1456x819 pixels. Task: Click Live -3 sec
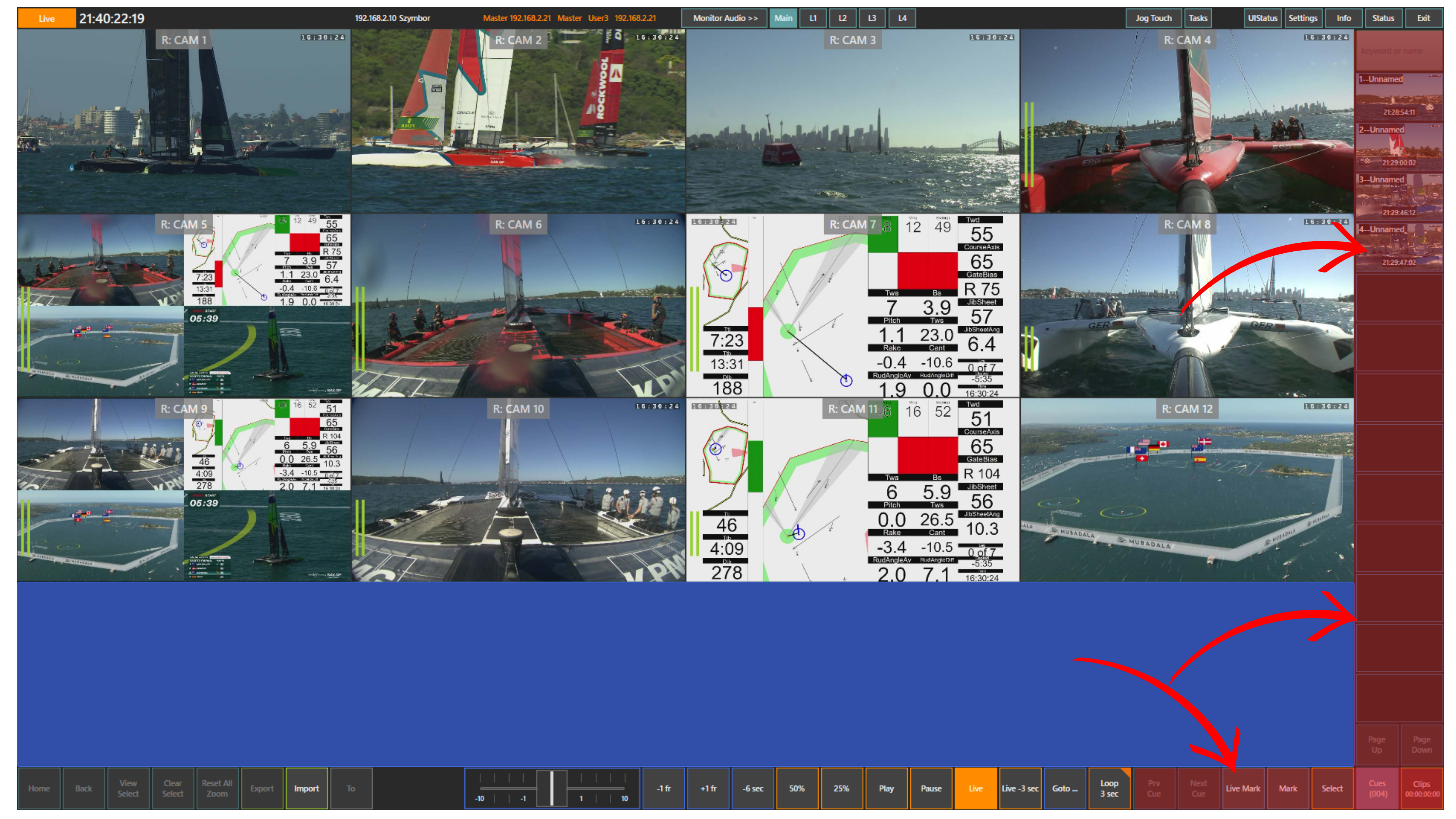[1020, 788]
